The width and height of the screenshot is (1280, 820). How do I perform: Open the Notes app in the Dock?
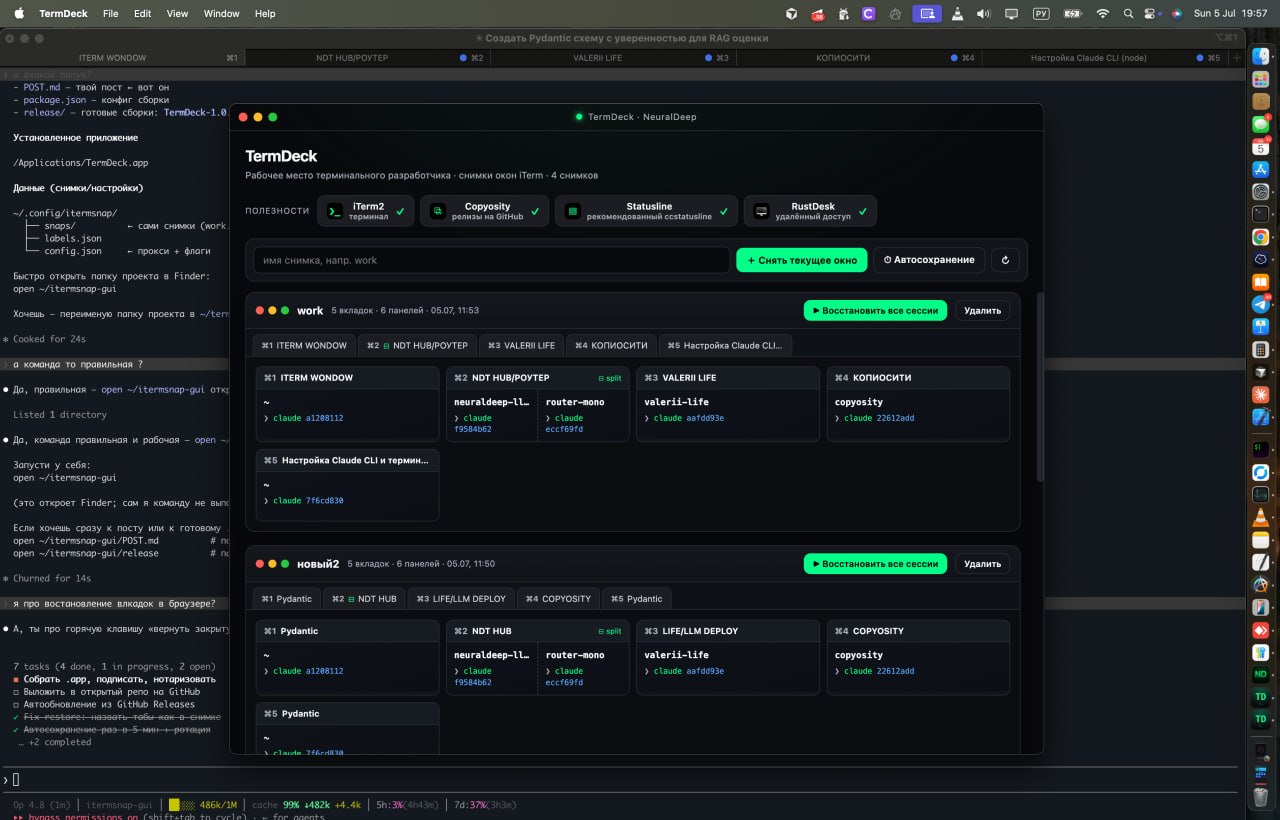pos(1261,540)
